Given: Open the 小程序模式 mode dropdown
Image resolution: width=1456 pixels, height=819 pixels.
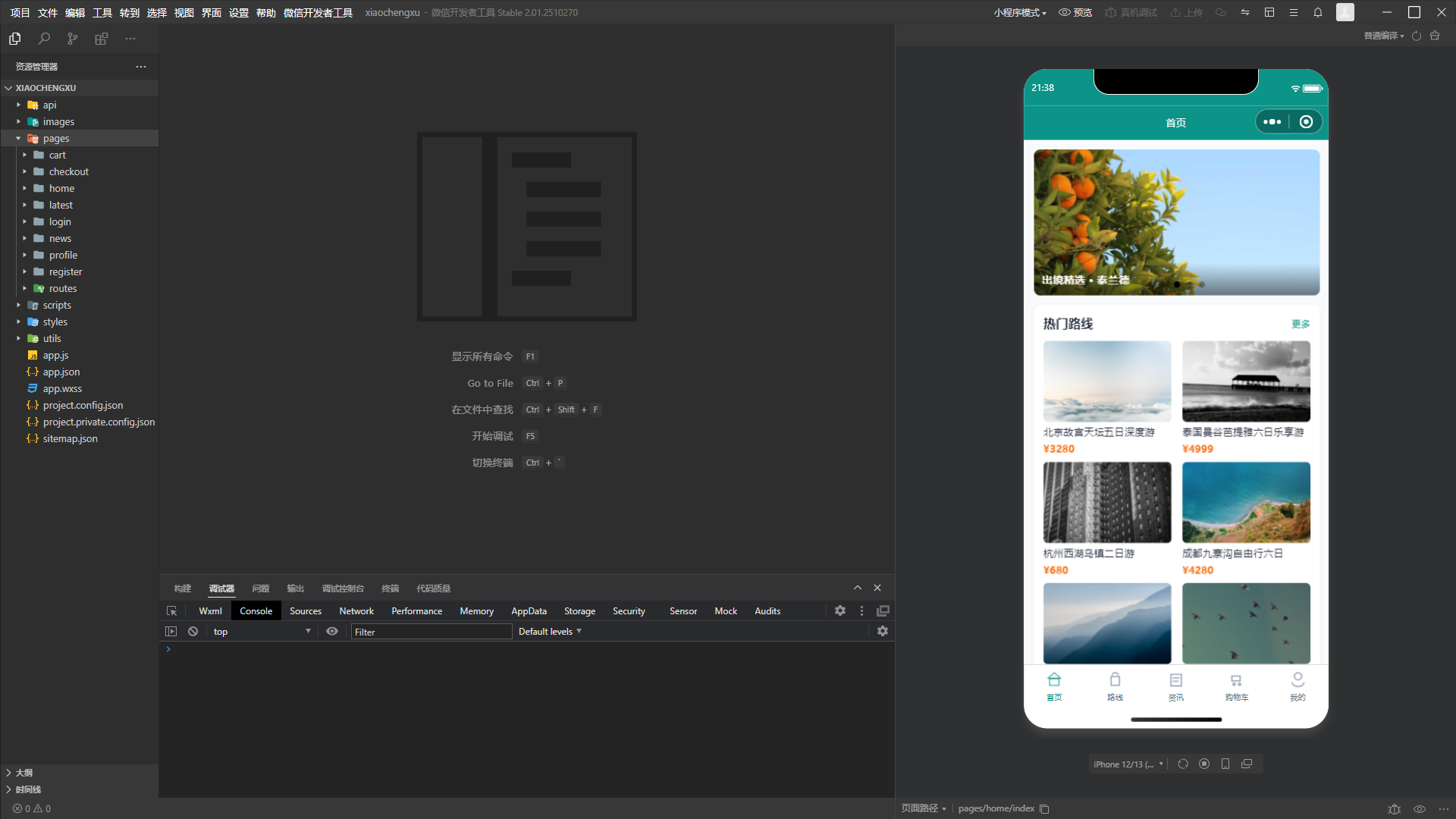Looking at the screenshot, I should pyautogui.click(x=1020, y=12).
